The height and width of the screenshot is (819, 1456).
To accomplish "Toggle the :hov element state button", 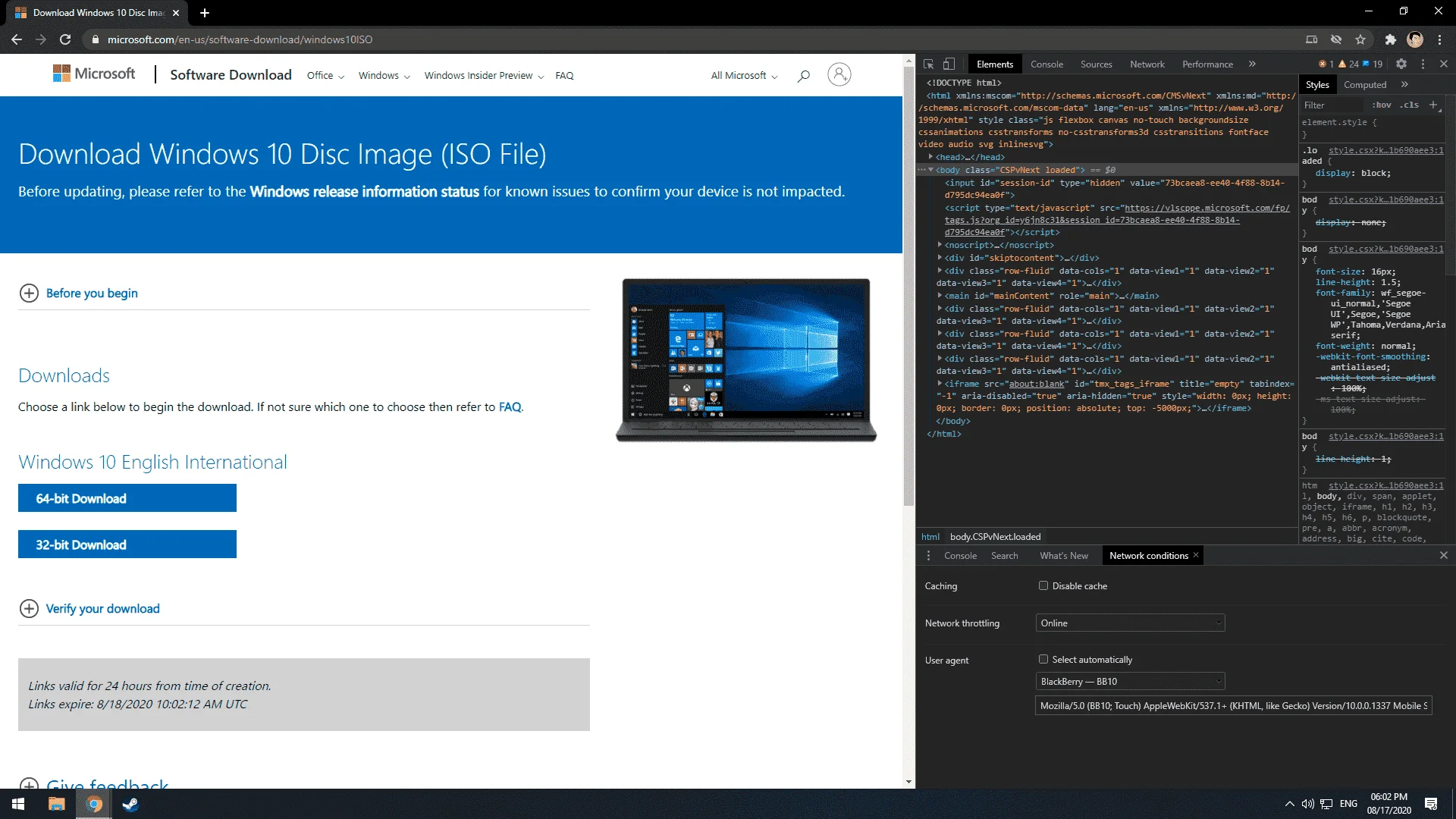I will click(x=1382, y=105).
